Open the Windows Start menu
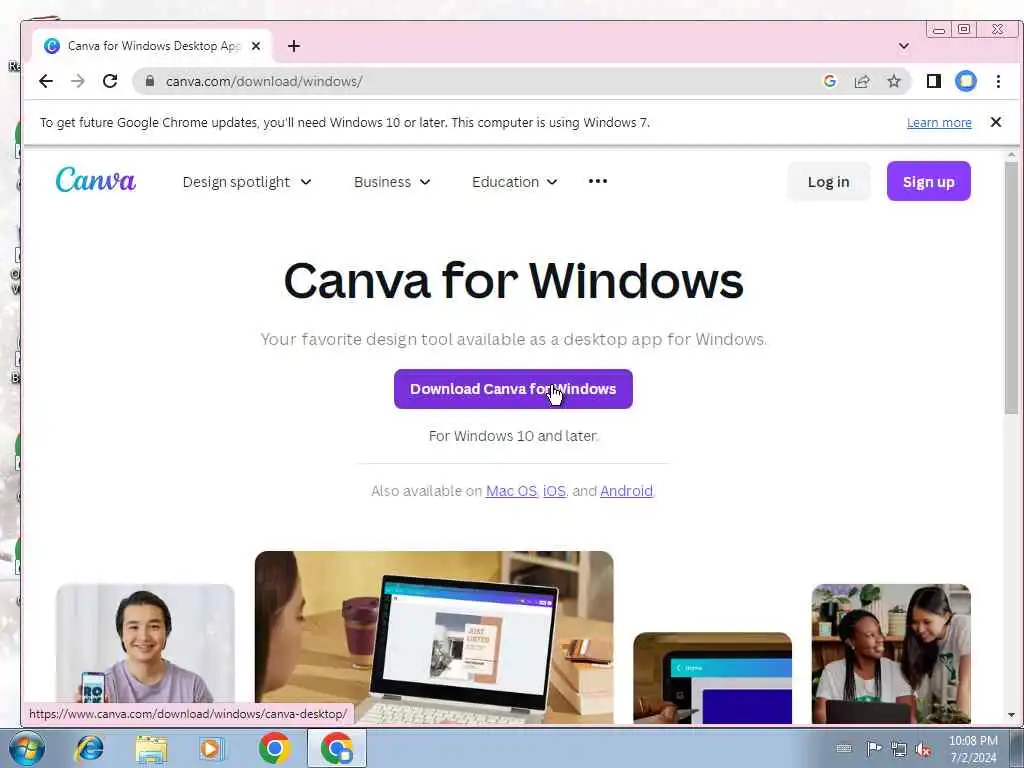Screen dimensions: 1024x768 coord(27,748)
